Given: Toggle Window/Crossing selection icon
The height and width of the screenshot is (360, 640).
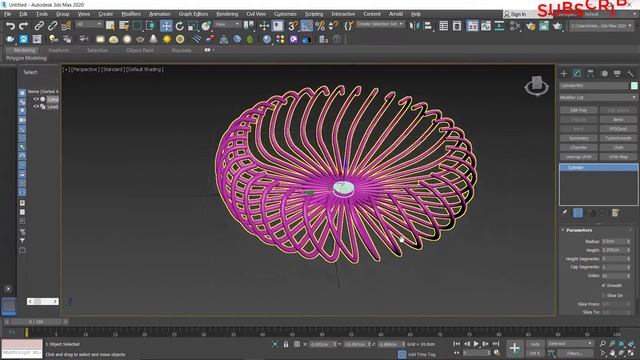Looking at the screenshot, I should (150, 26).
